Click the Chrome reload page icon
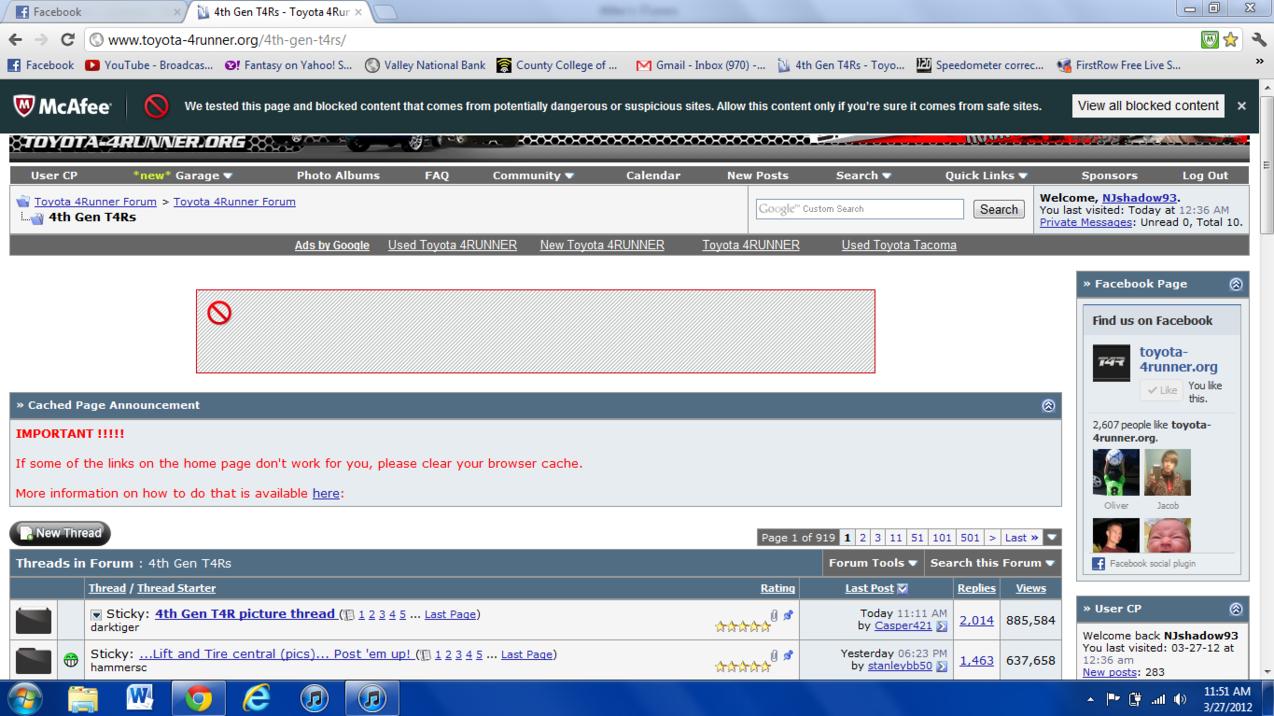 click(67, 40)
